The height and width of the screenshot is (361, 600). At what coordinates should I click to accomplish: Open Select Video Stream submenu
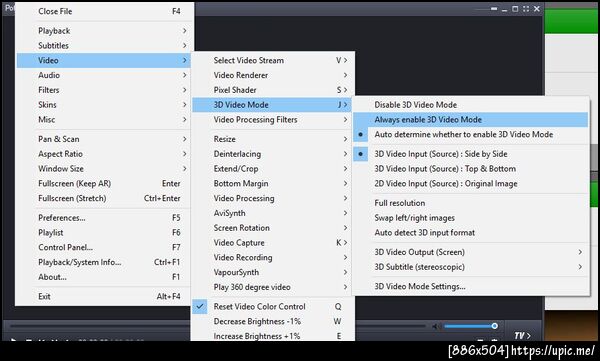[x=272, y=60]
